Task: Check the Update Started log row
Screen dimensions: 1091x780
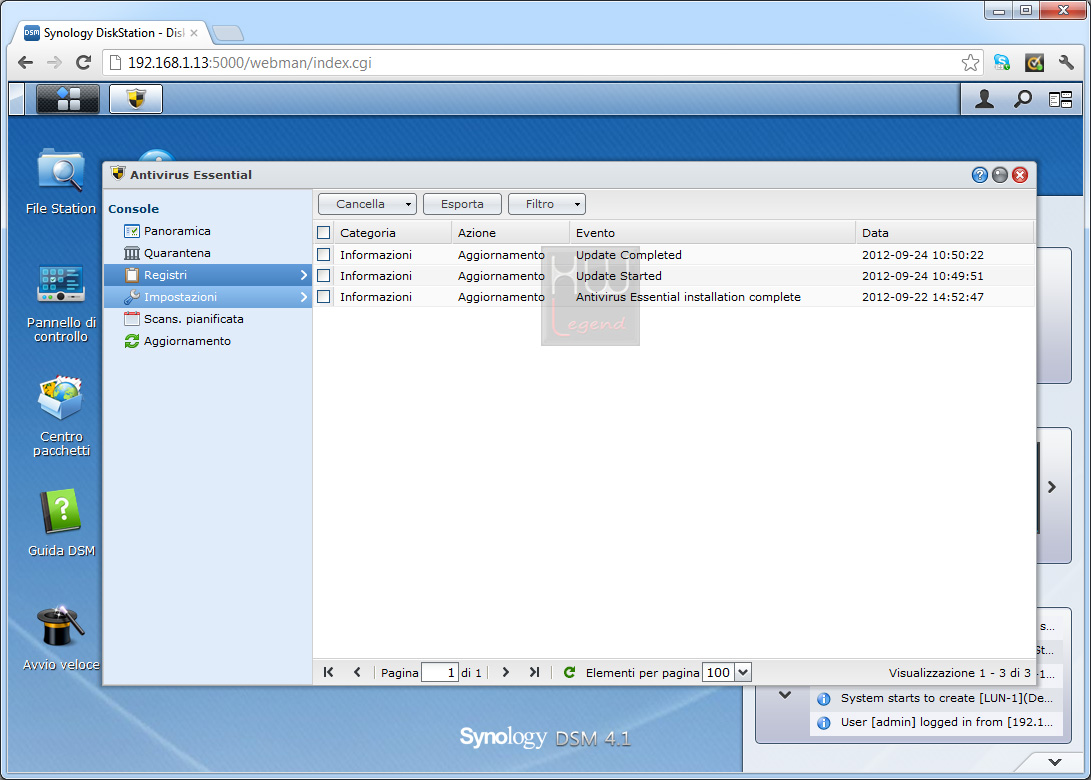Action: [324, 276]
